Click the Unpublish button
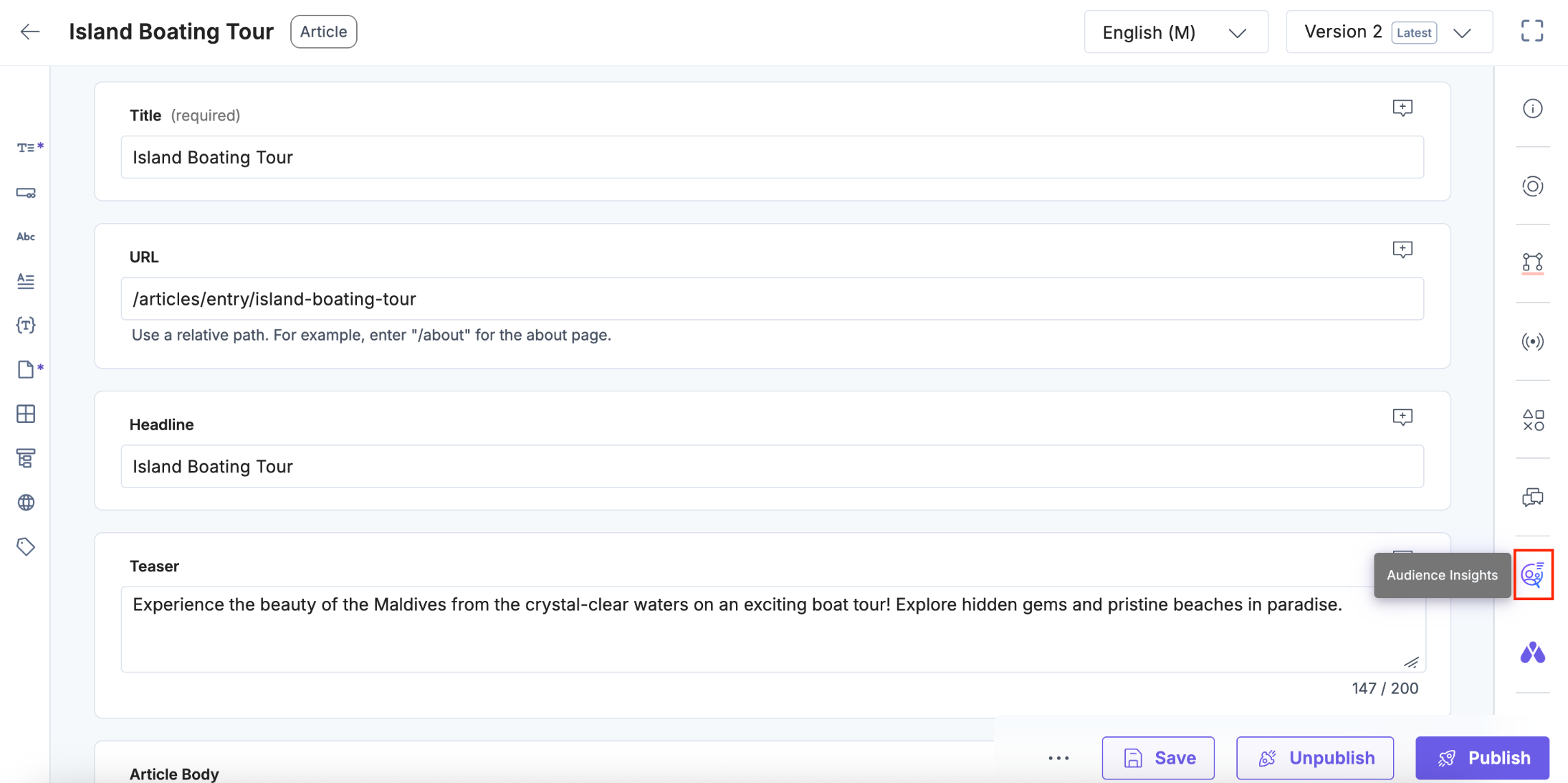 1315,758
